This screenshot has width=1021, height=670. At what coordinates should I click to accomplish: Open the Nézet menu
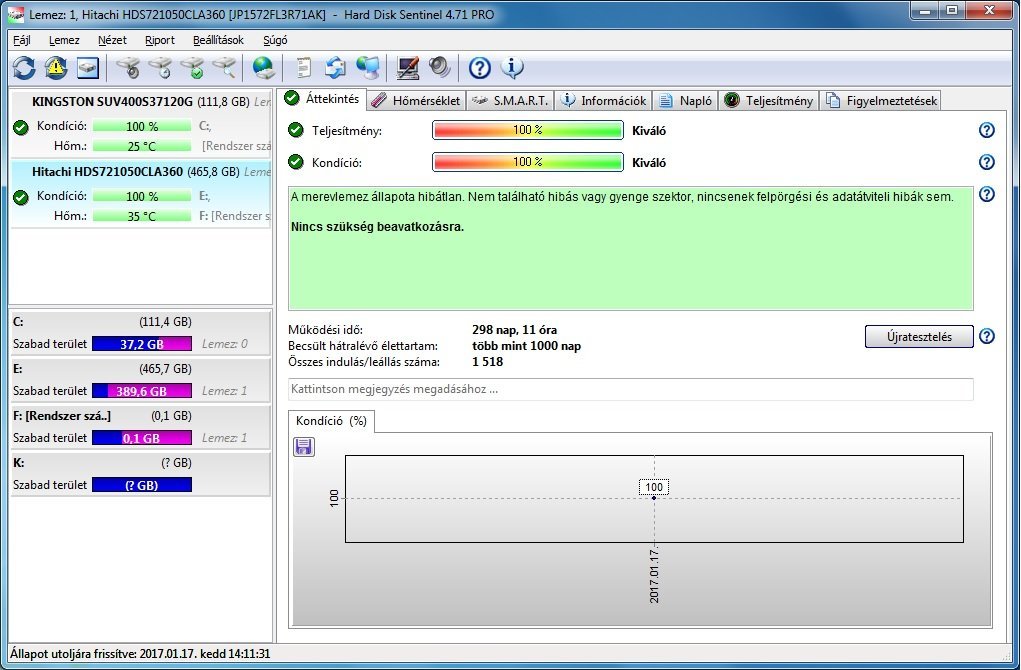tap(112, 40)
